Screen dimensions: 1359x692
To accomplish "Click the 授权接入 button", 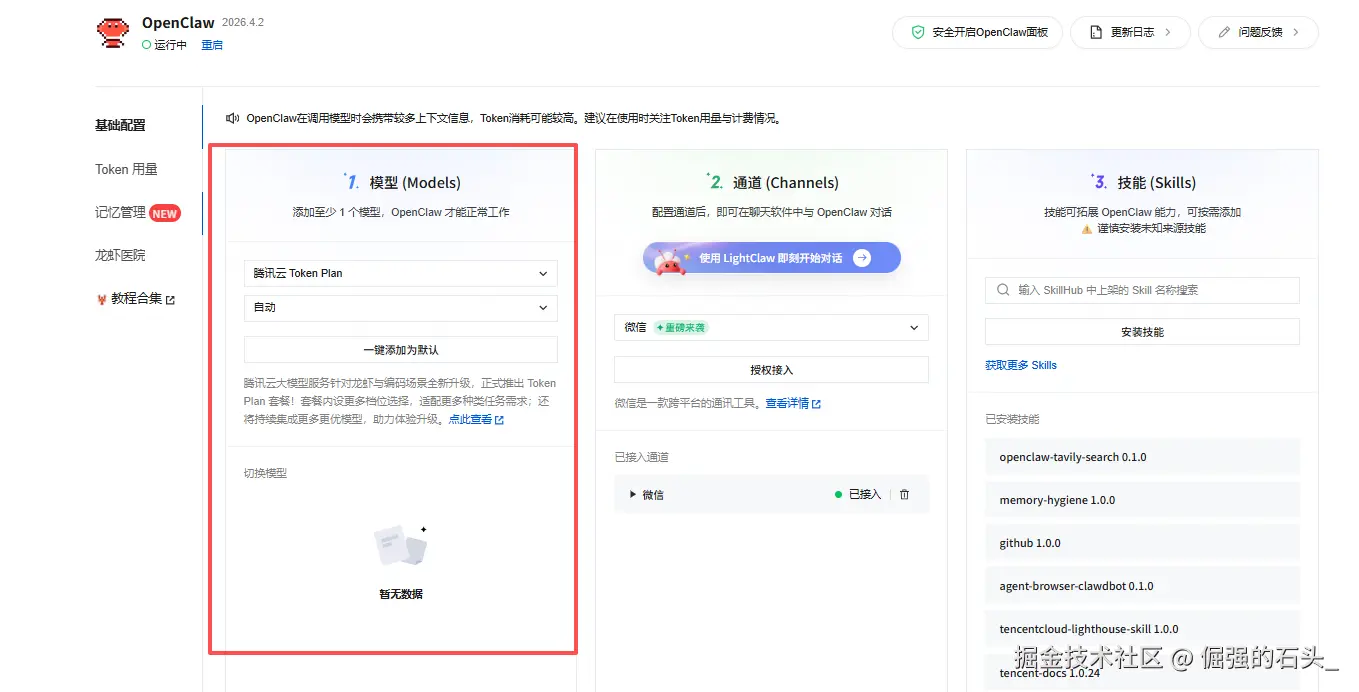I will pos(771,370).
